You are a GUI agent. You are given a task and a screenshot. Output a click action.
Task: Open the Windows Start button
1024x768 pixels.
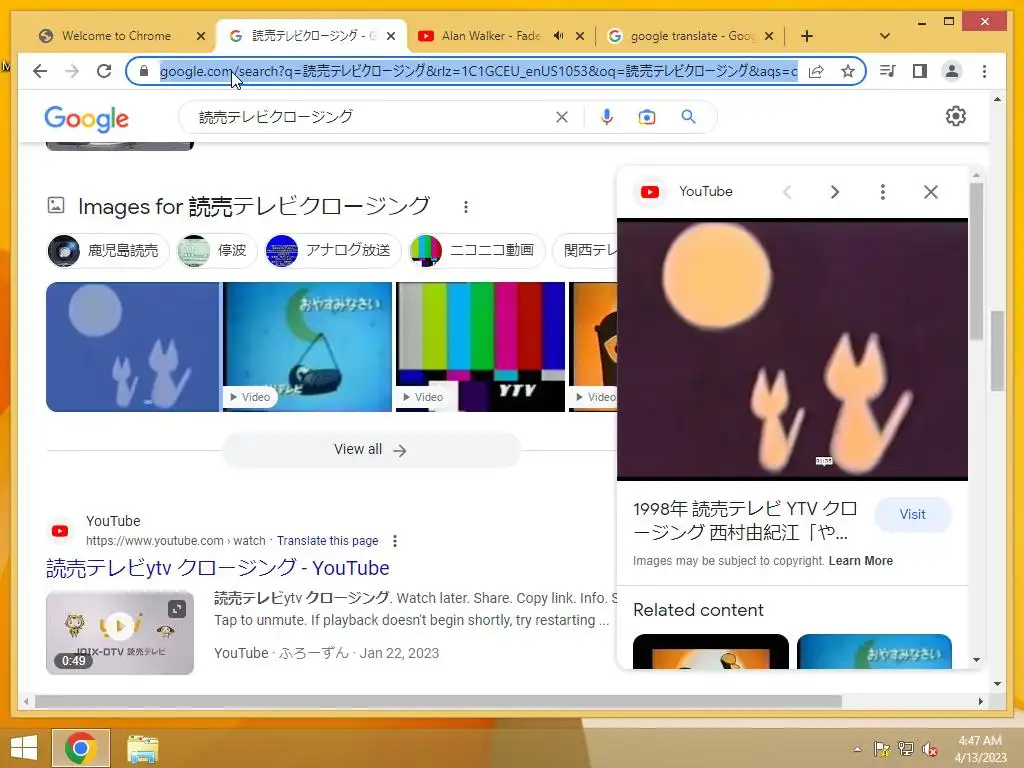[x=24, y=748]
